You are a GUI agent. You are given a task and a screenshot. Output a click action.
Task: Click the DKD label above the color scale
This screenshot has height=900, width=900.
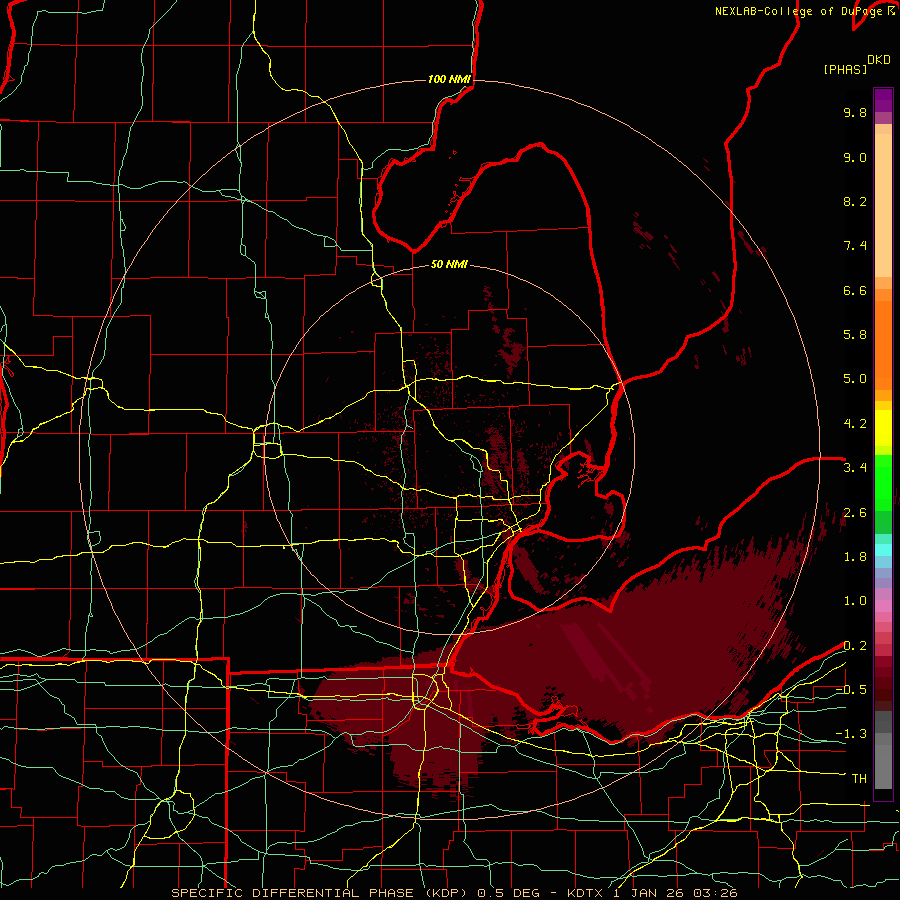point(879,60)
